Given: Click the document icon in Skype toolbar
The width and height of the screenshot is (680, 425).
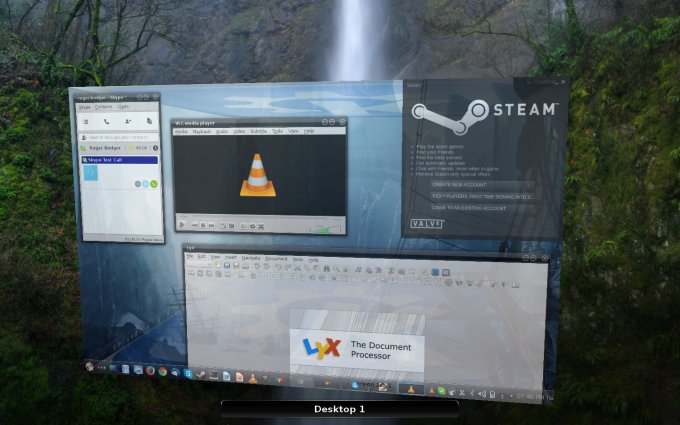Looking at the screenshot, I should coord(149,121).
